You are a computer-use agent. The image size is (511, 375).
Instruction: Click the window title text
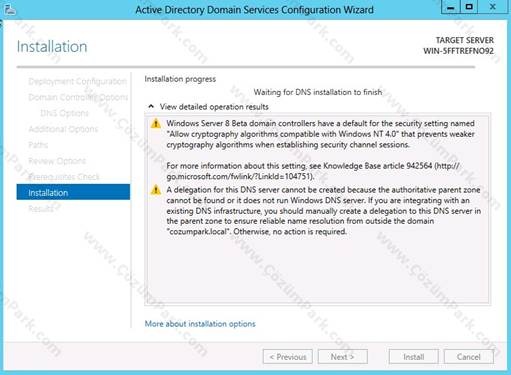tap(254, 10)
